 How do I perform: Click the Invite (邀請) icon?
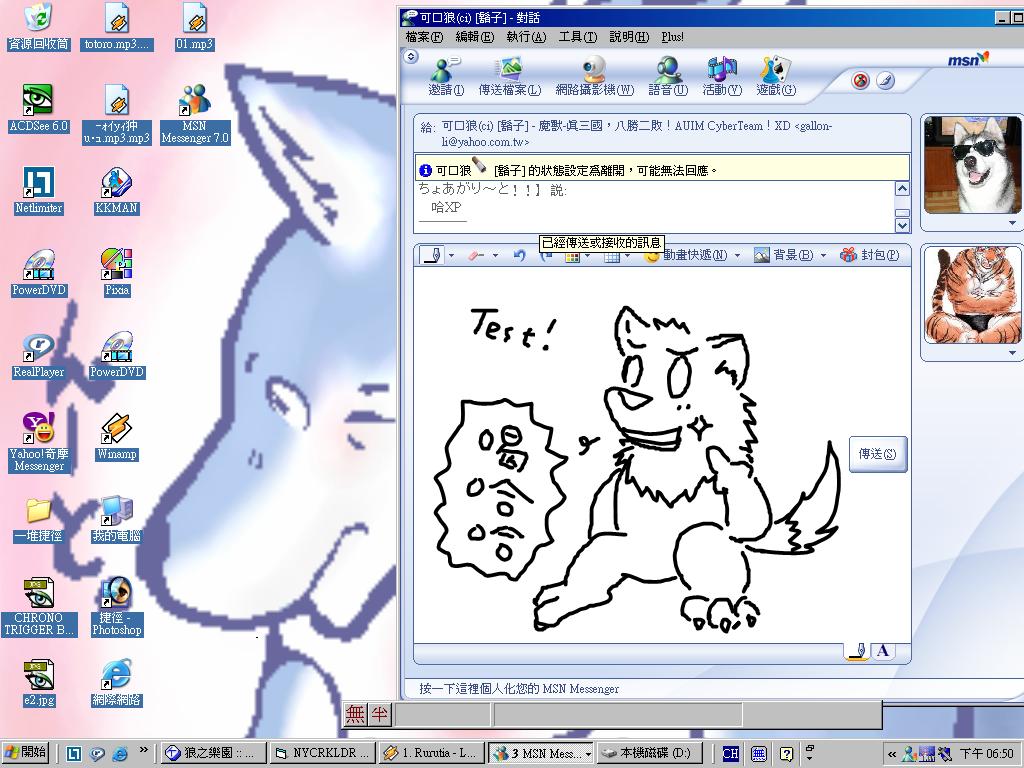(446, 76)
